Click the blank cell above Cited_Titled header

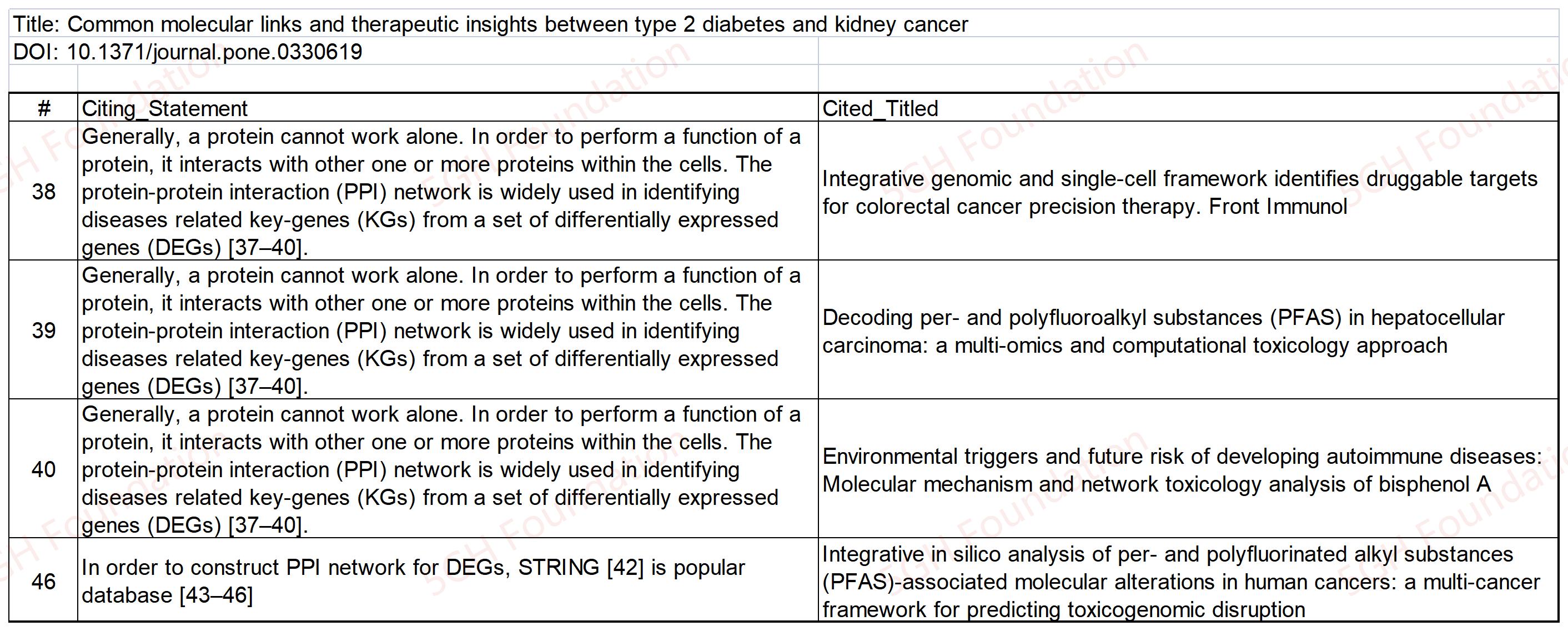[1187, 78]
